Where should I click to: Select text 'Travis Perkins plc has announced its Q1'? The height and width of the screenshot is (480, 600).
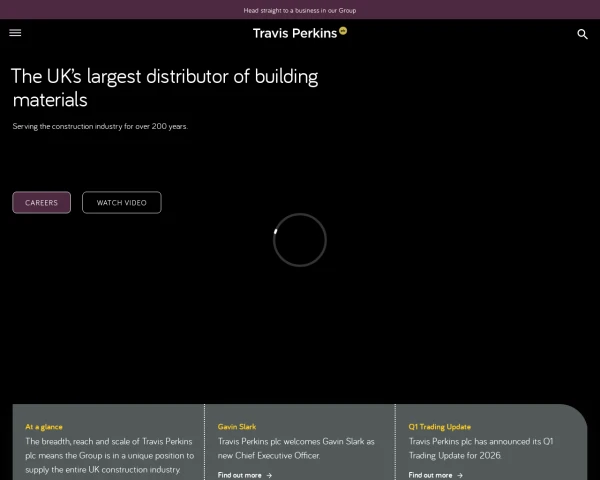tap(481, 441)
